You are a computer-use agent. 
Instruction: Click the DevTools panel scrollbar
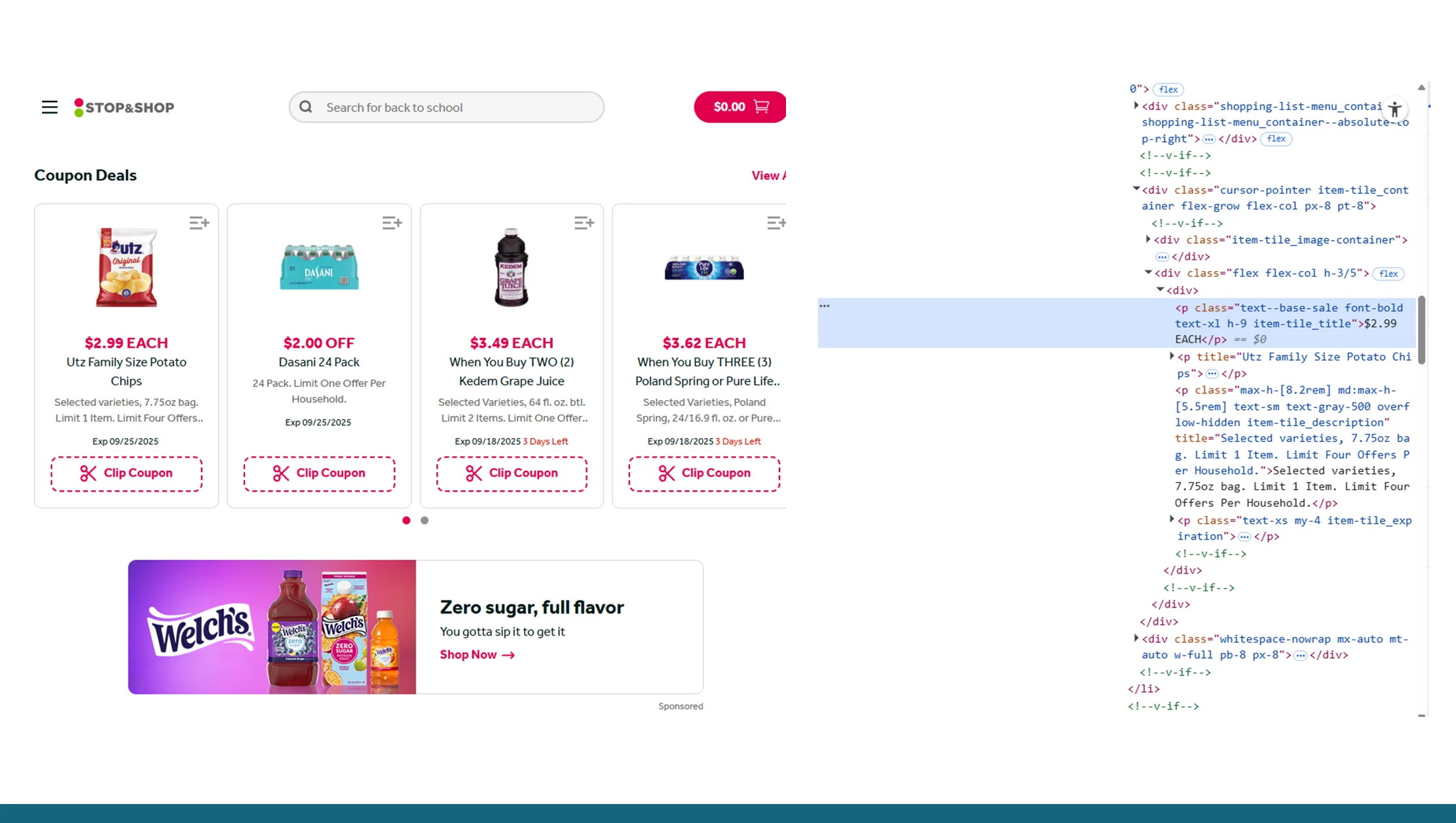coord(1421,329)
